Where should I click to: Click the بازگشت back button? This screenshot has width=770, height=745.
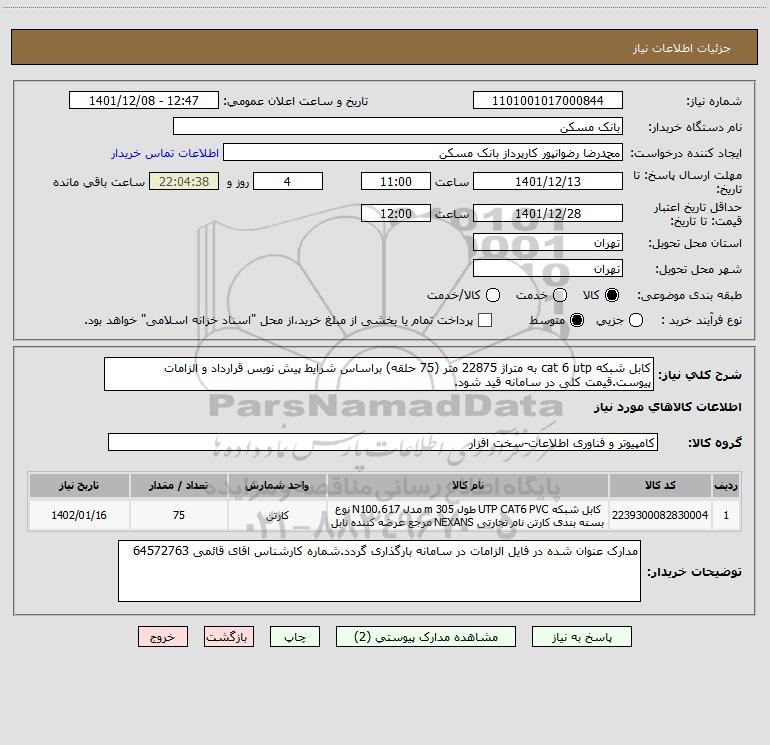[x=229, y=637]
